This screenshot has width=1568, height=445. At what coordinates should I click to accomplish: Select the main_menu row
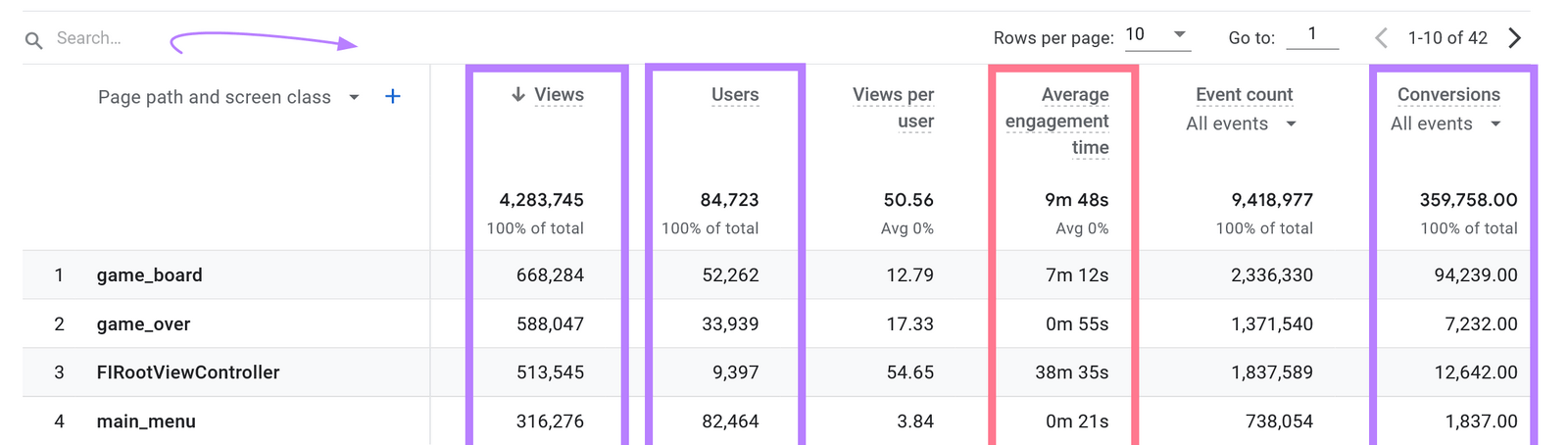(x=146, y=421)
